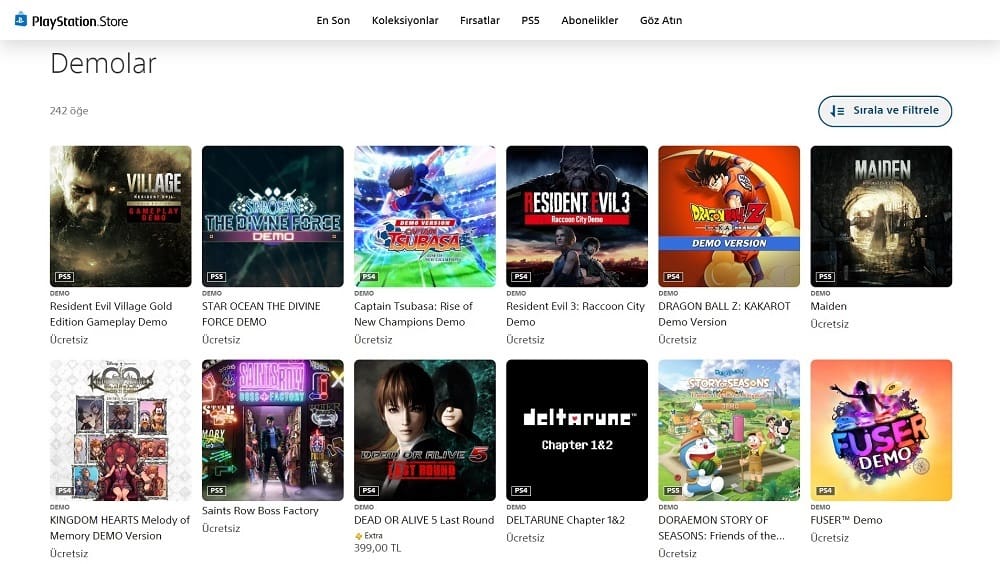Open the Fırsatlar menu
The width and height of the screenshot is (1000, 564).
tap(480, 20)
